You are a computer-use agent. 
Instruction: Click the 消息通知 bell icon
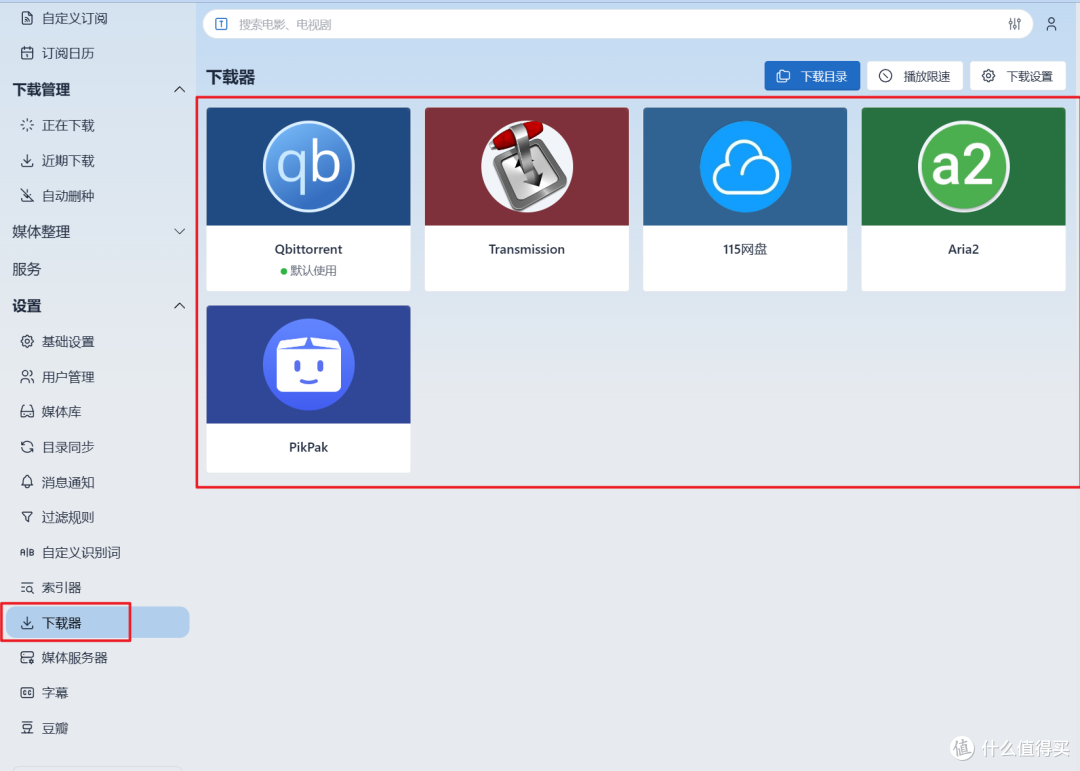[27, 482]
